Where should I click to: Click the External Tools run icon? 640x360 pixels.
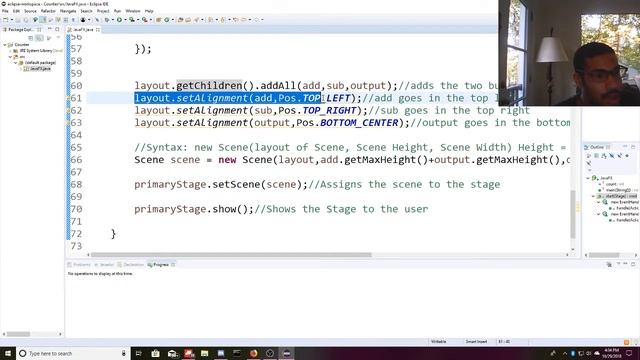tap(145, 20)
